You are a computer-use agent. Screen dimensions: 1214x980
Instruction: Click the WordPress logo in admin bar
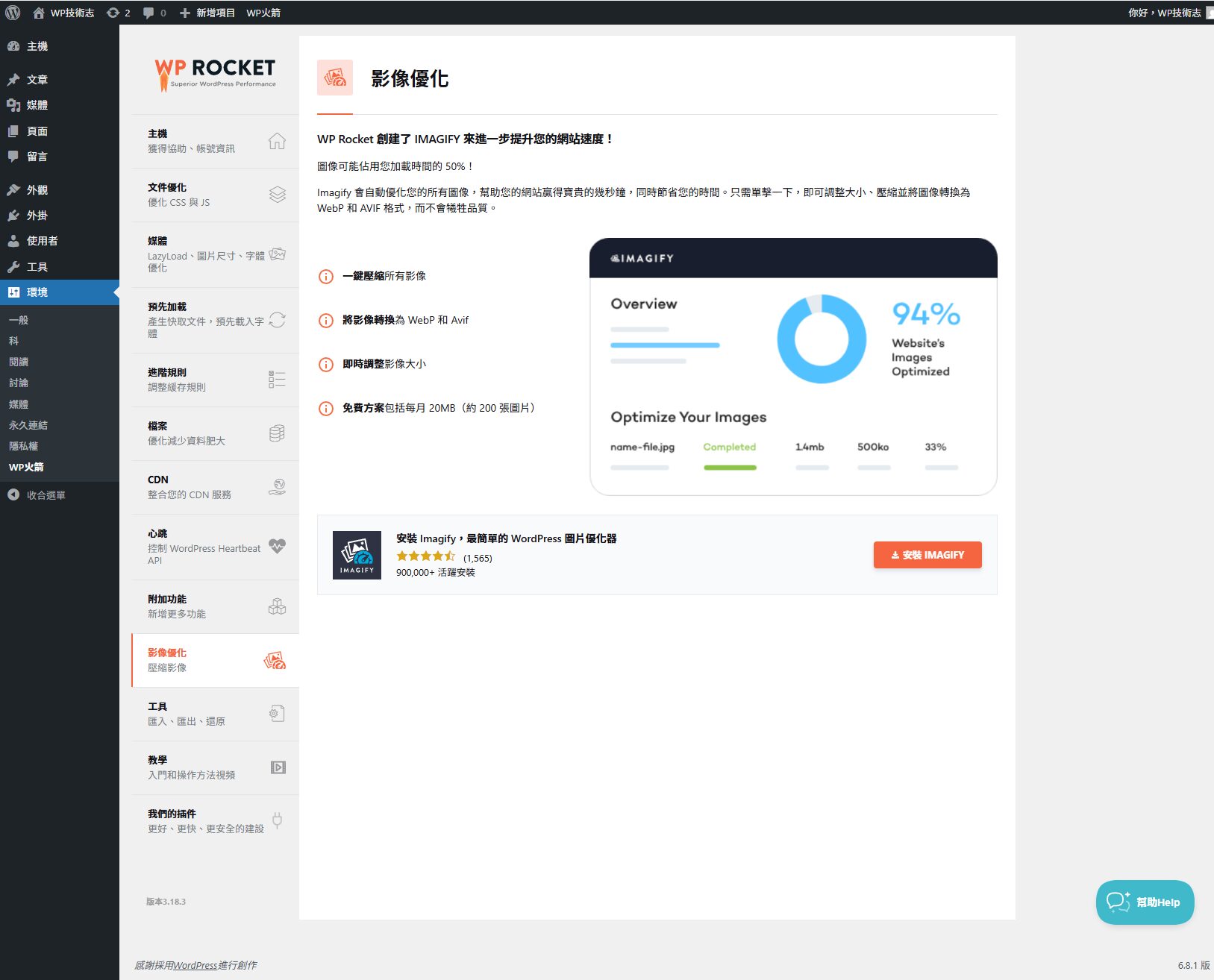point(13,13)
